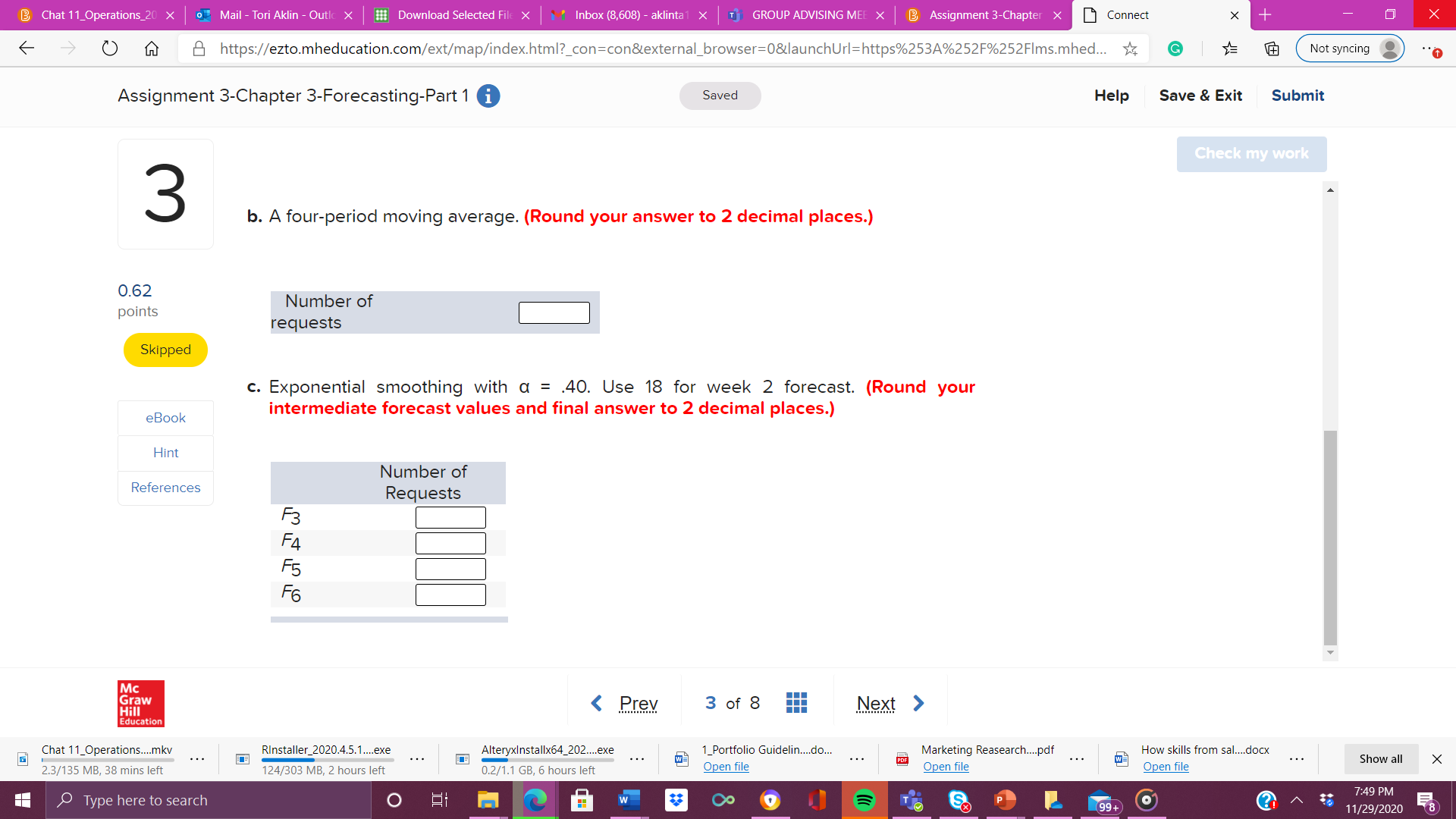Click the Number of requests answer box
The width and height of the screenshot is (1456, 819).
pos(554,312)
